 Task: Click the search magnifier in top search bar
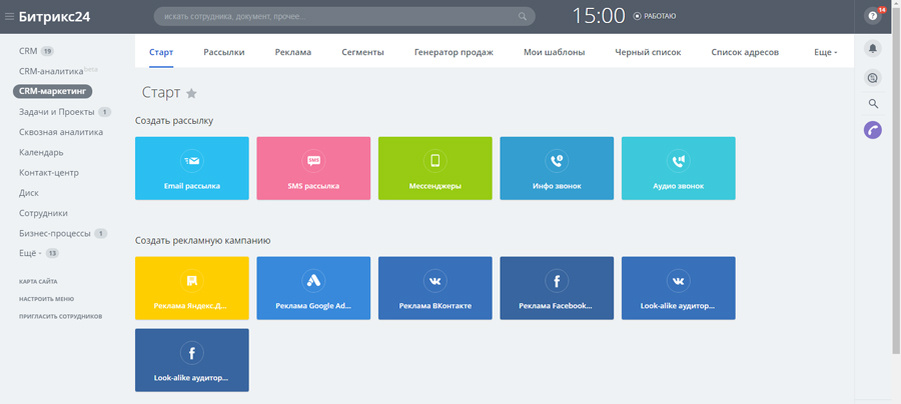point(522,17)
